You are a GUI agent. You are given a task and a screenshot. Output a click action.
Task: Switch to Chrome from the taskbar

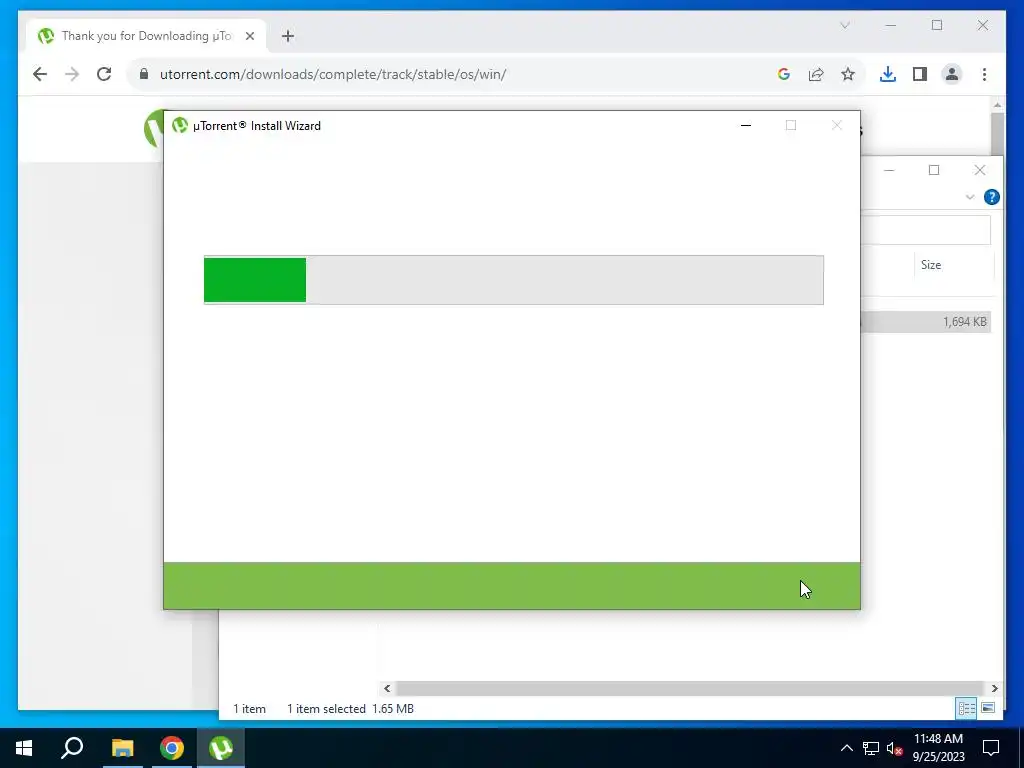tap(172, 748)
